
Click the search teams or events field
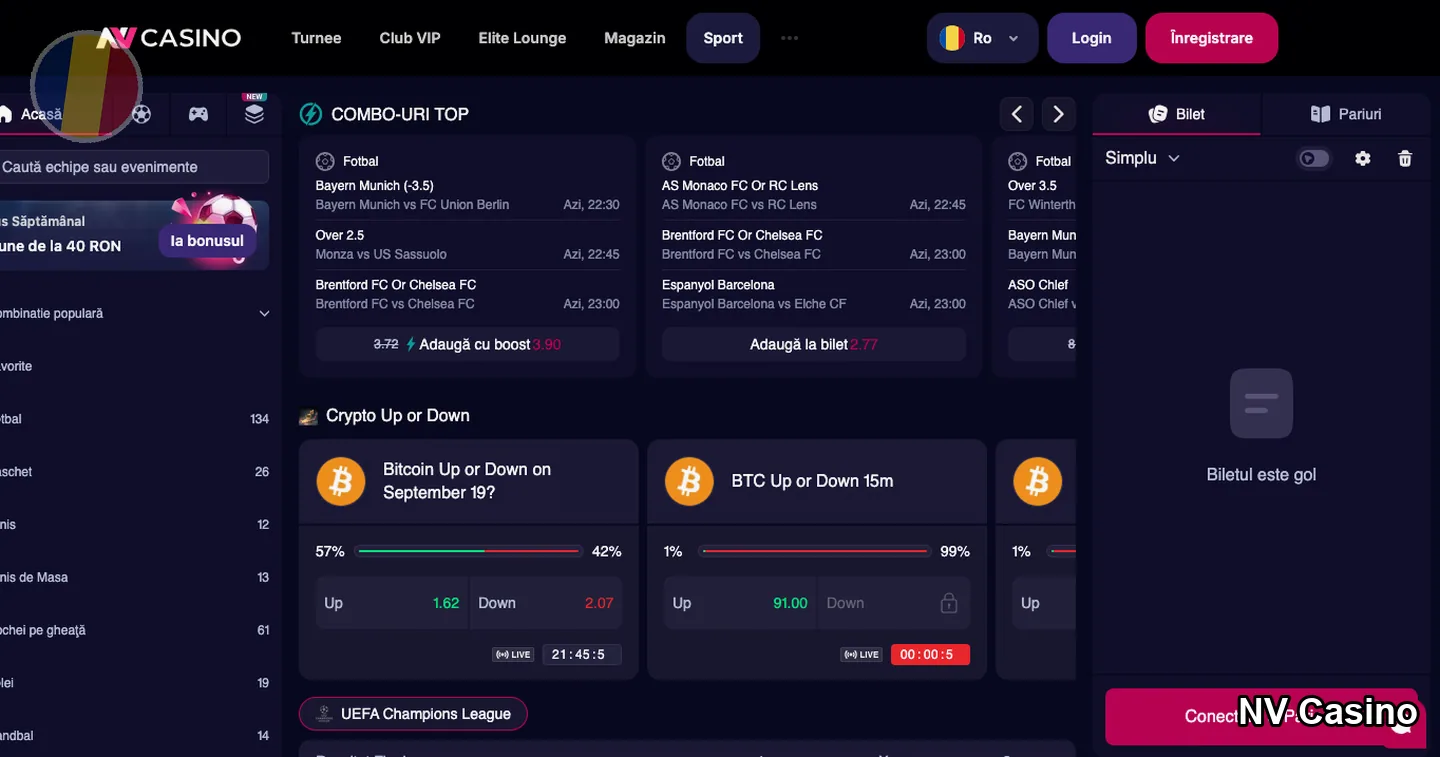134,167
